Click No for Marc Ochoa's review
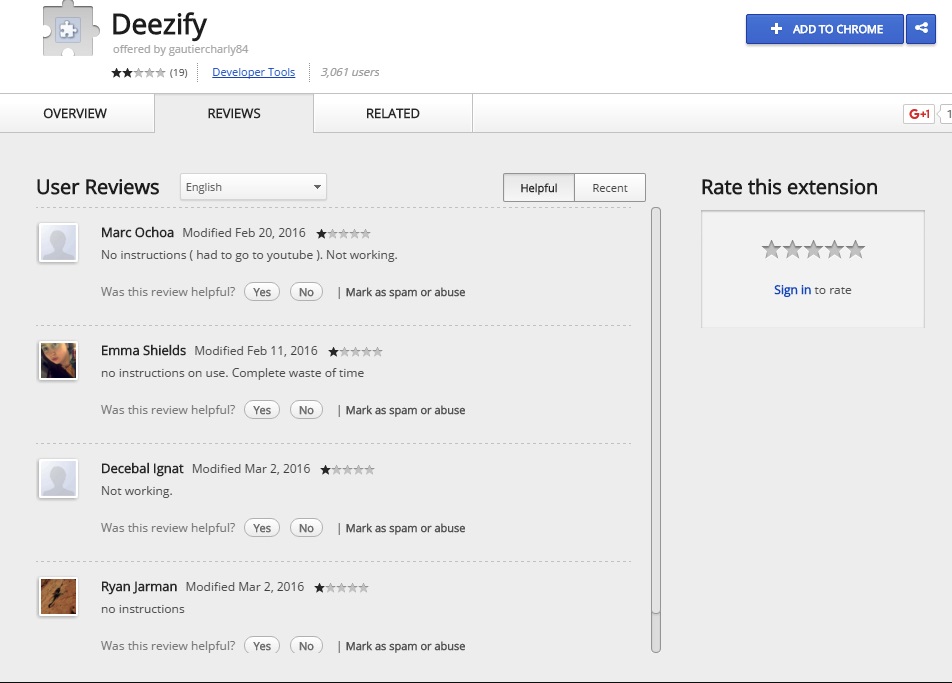Viewport: 952px width, 683px height. [306, 292]
